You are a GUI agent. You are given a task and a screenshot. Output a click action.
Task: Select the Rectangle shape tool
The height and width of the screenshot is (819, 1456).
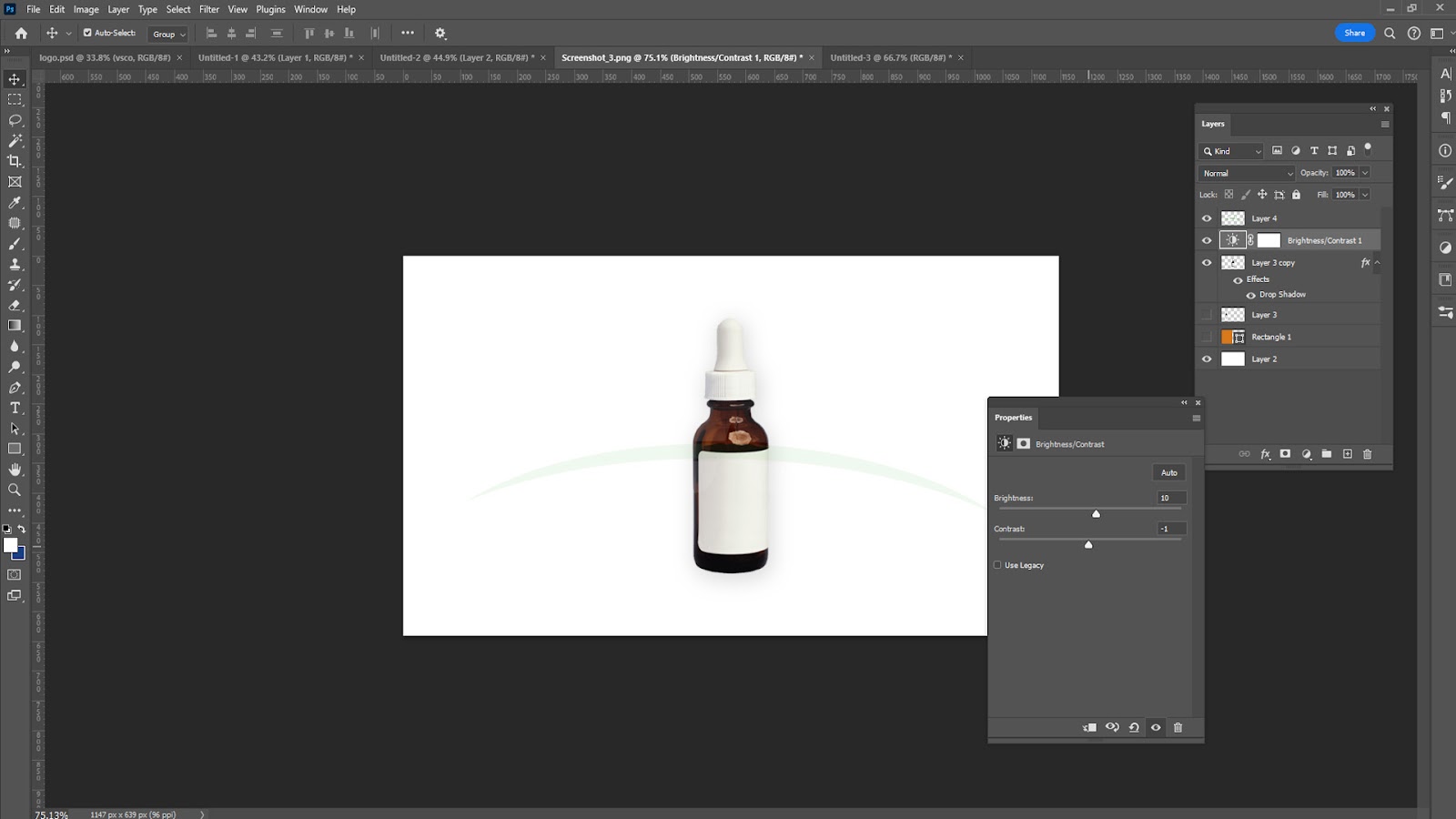[15, 449]
